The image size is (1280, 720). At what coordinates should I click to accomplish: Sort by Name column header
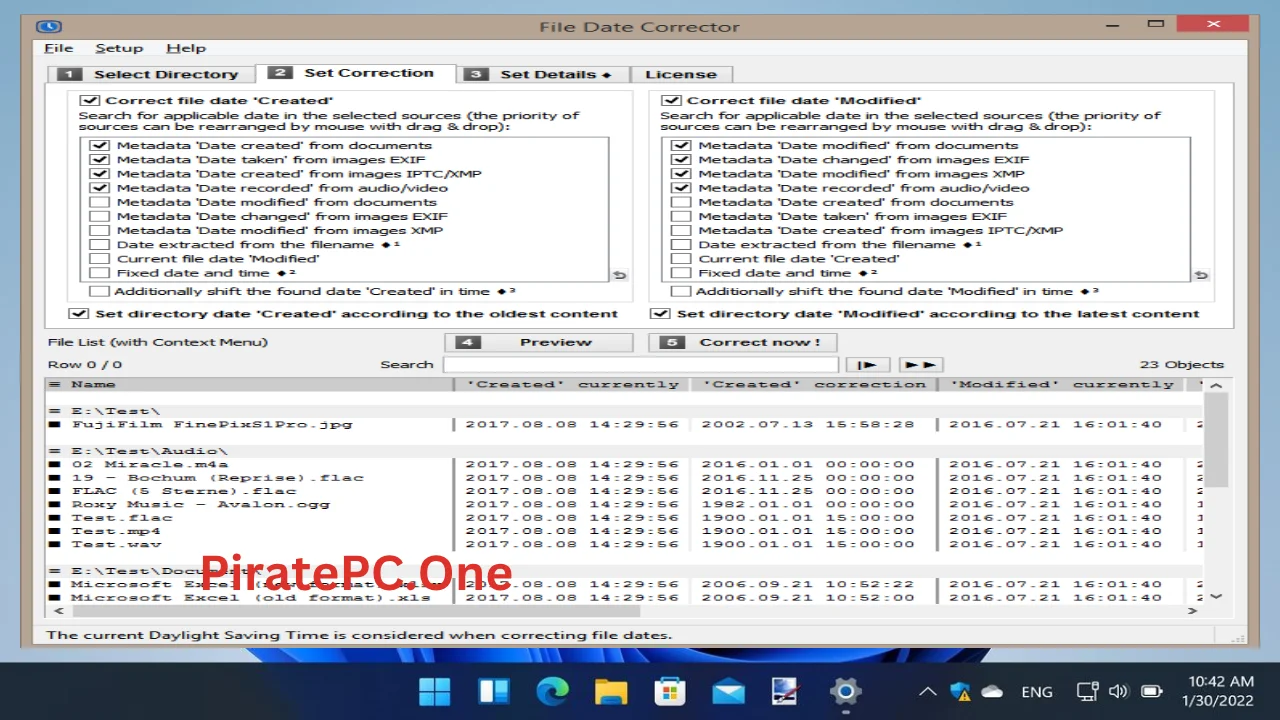point(249,384)
